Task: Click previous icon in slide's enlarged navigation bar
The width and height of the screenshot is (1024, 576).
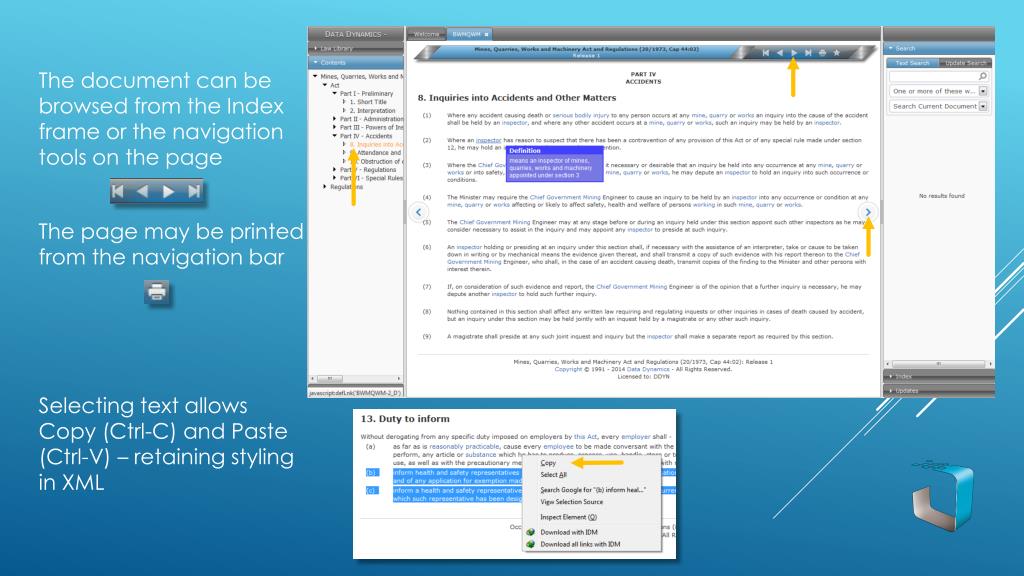Action: [x=142, y=191]
